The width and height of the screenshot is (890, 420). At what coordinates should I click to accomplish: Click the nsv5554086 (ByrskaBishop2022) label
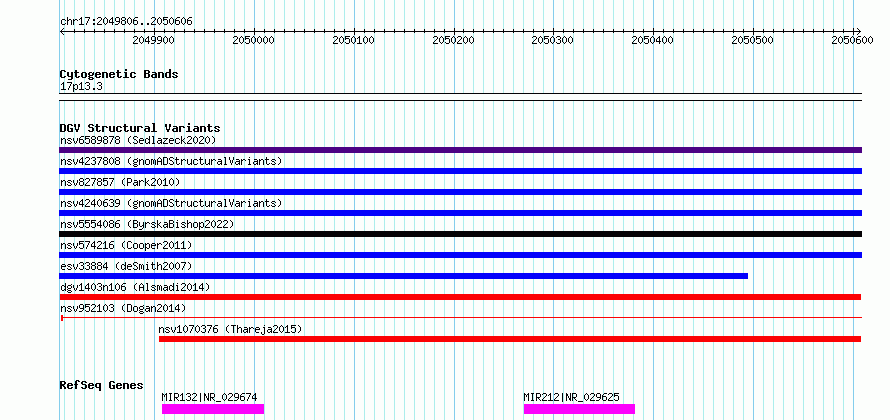[147, 224]
